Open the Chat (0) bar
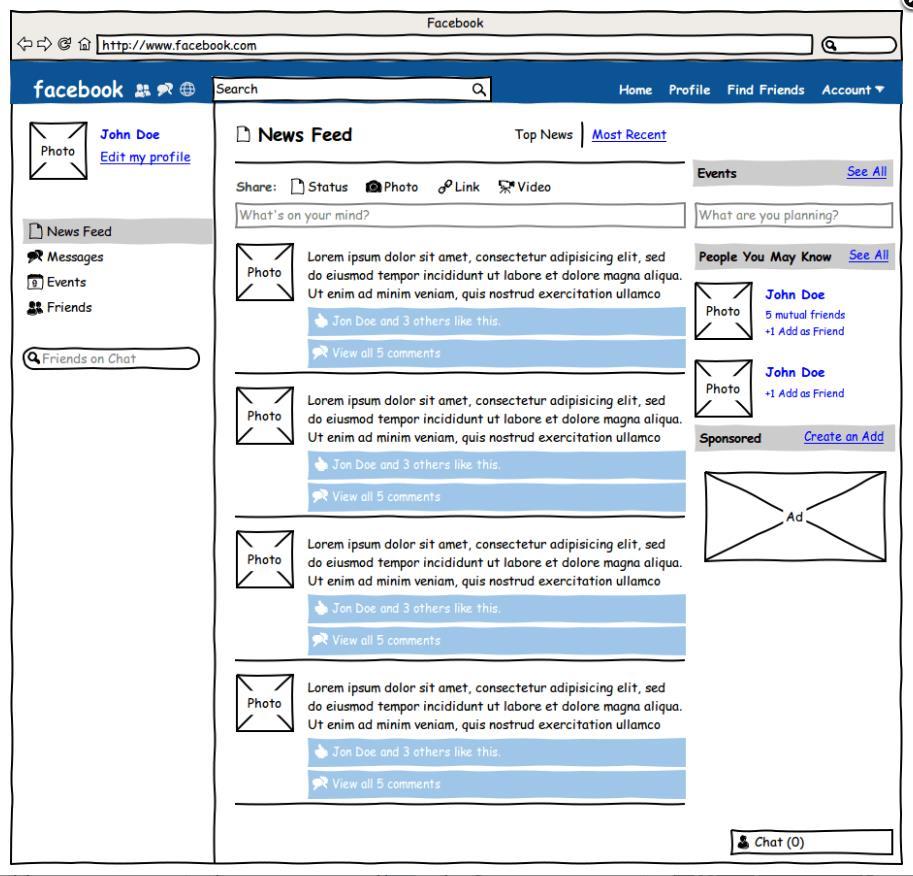Viewport: 913px width, 876px height. [x=812, y=842]
